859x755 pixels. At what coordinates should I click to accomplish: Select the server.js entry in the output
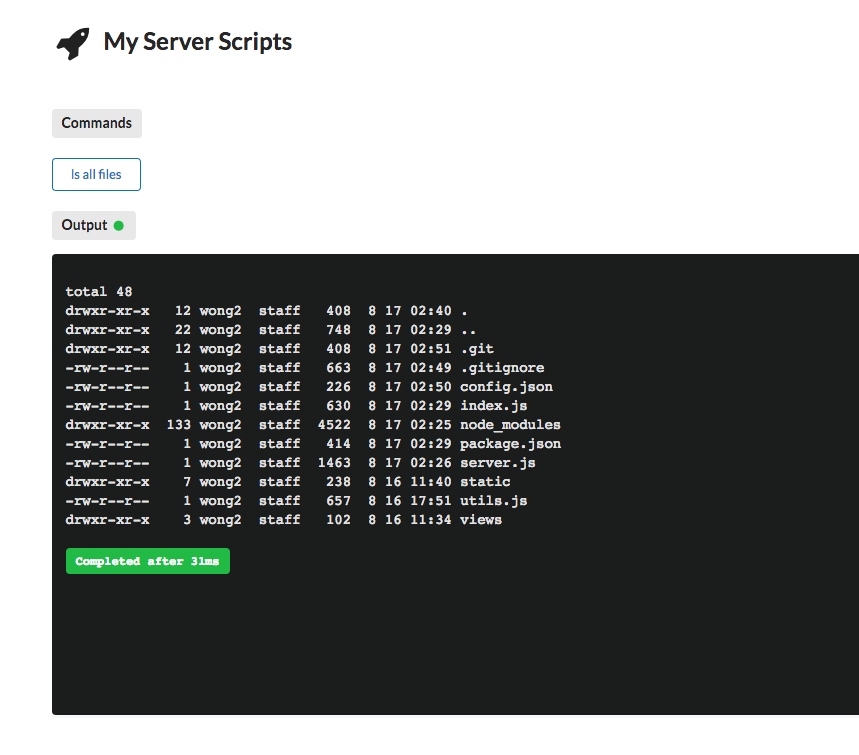tap(300, 462)
